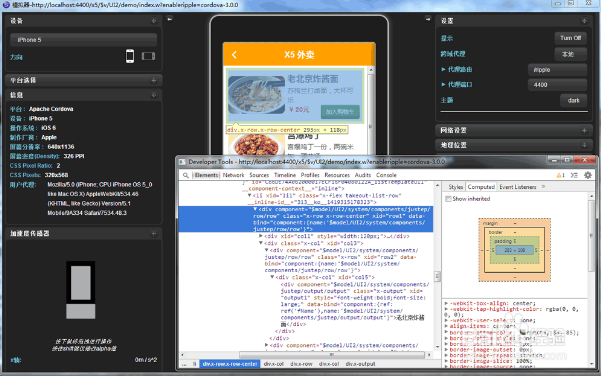Click the DevTools search magnifier icon

tap(186, 175)
